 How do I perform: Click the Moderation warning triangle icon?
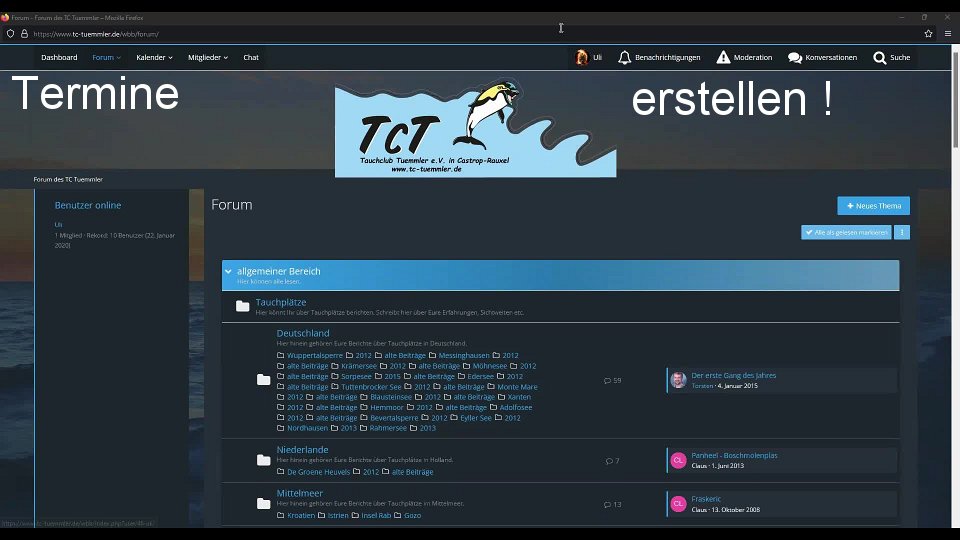tap(723, 58)
